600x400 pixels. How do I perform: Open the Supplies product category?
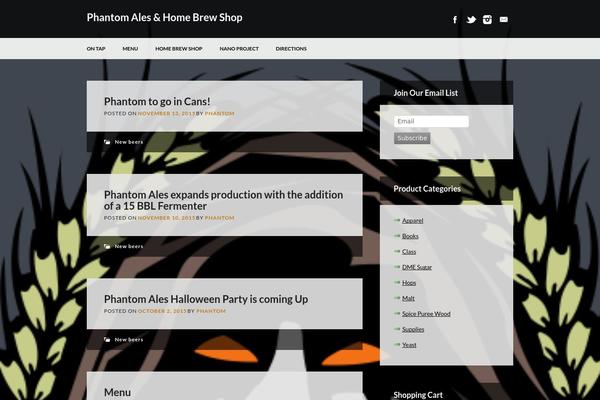click(413, 329)
